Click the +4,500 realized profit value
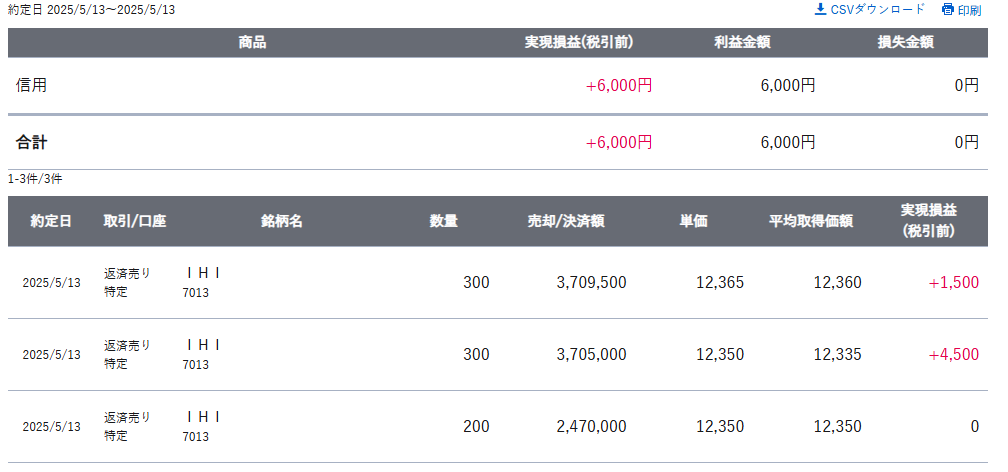 (x=953, y=354)
